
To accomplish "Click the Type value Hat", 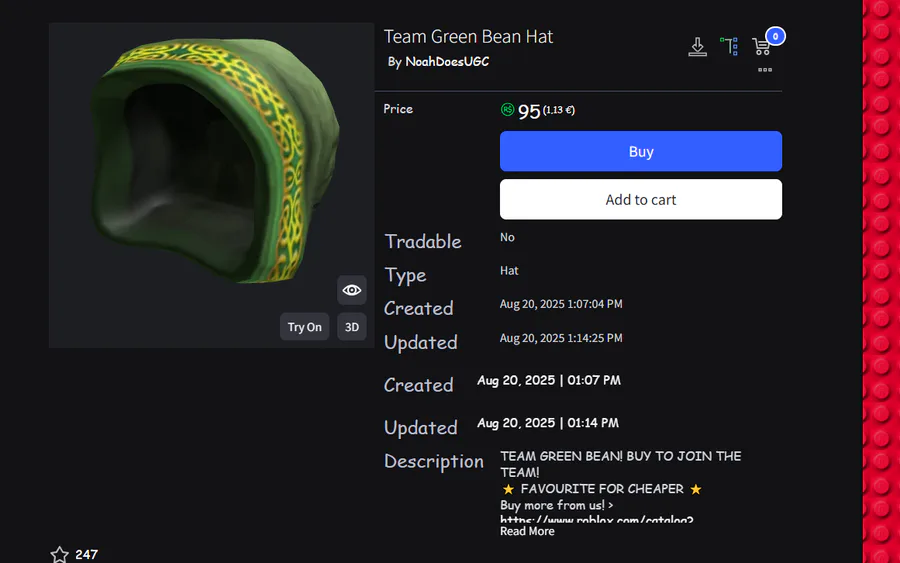I will tap(509, 271).
